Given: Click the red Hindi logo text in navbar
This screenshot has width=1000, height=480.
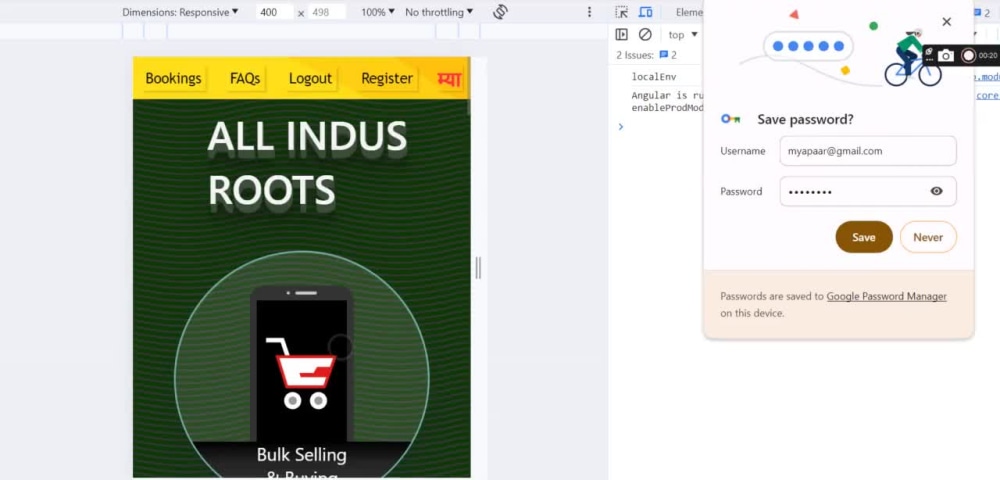Looking at the screenshot, I should pyautogui.click(x=449, y=78).
